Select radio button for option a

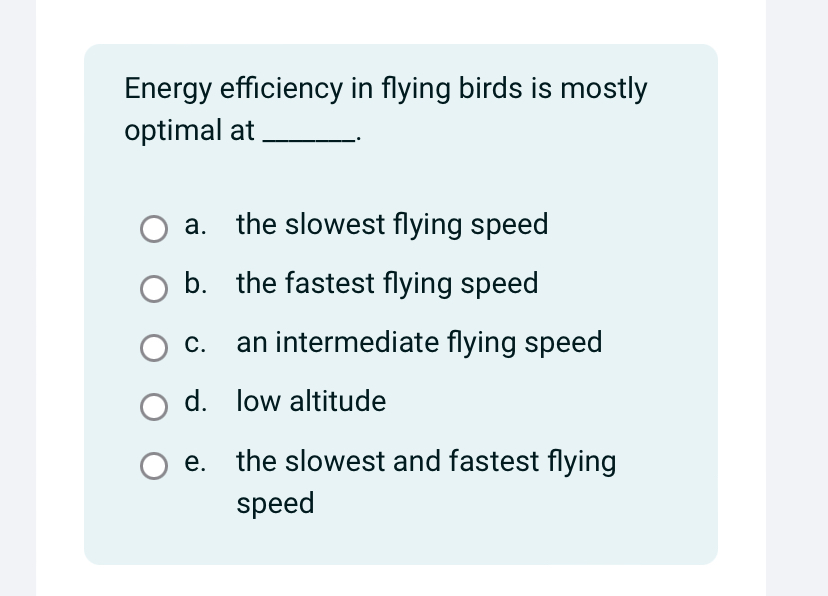click(154, 229)
